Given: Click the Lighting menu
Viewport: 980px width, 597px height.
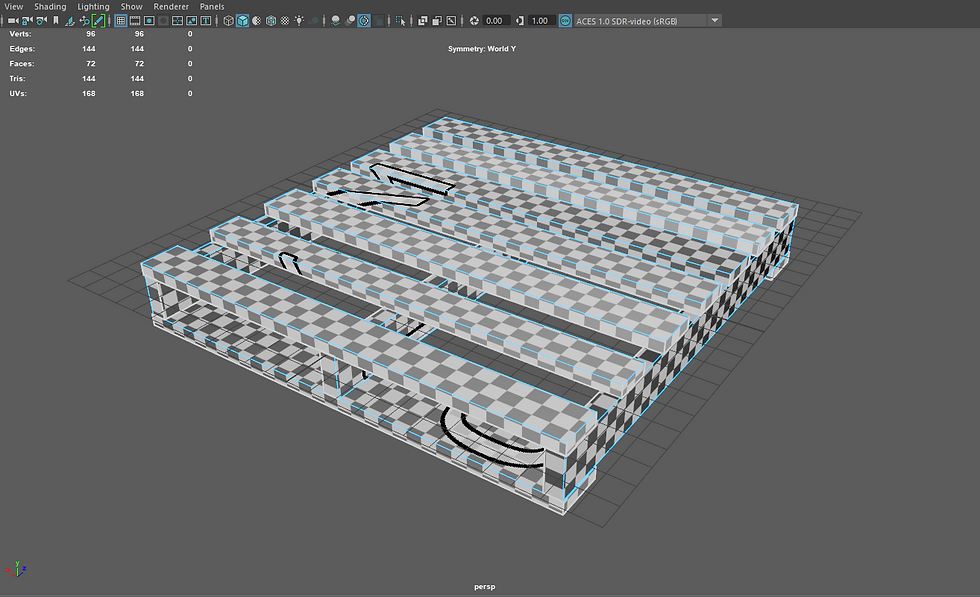Looking at the screenshot, I should click(x=93, y=6).
